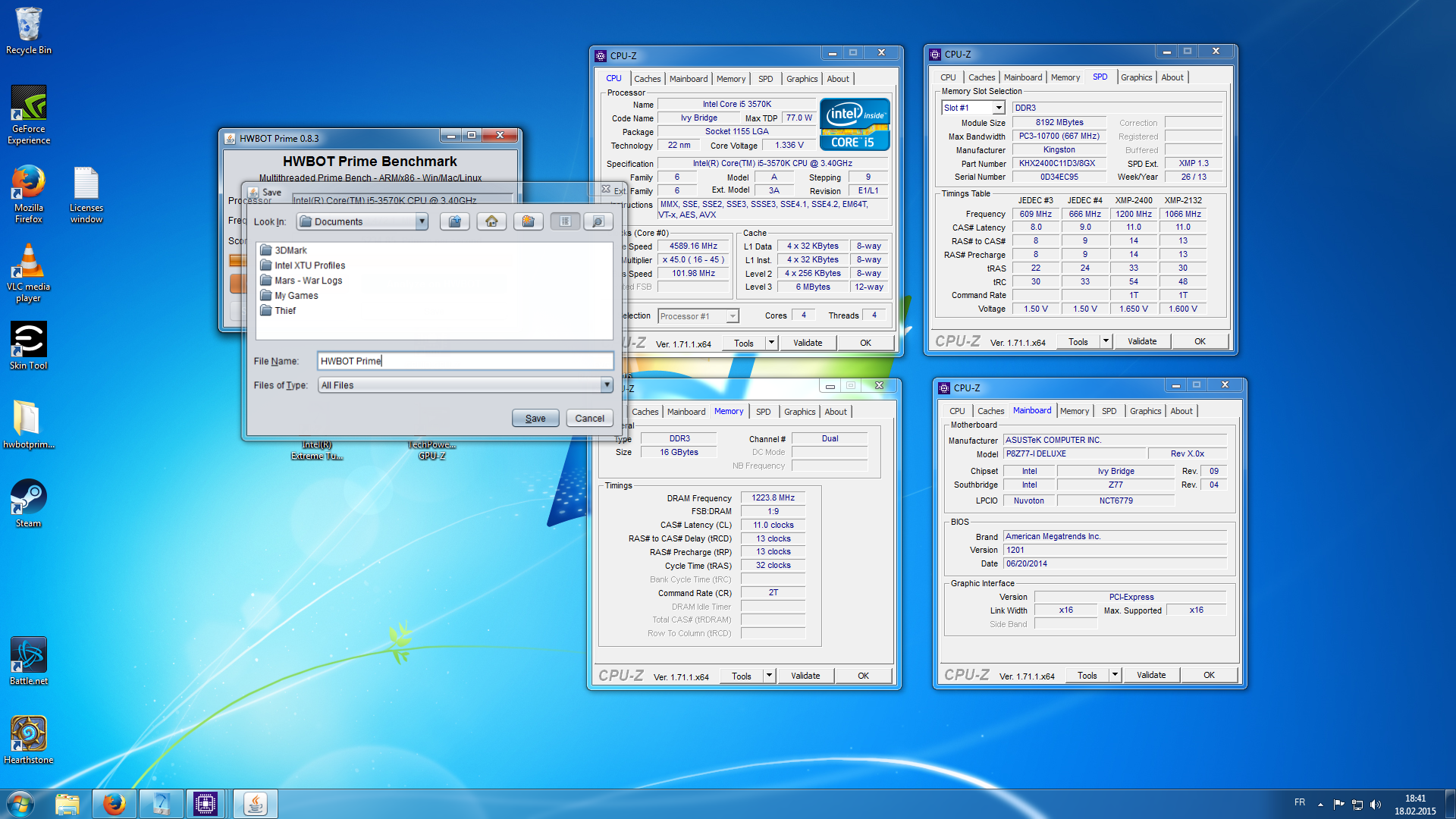Launch GeForce Experience from desktop

click(x=29, y=114)
